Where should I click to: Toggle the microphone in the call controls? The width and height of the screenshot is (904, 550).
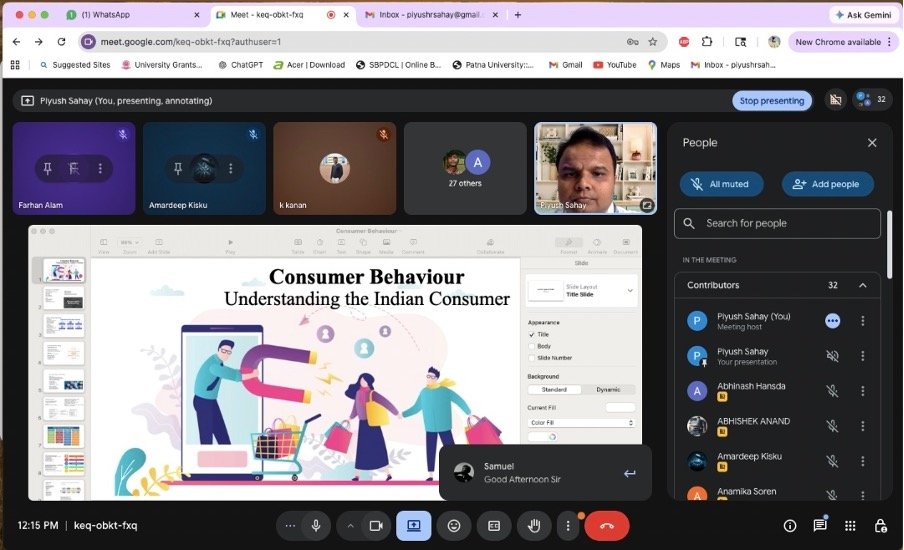316,526
